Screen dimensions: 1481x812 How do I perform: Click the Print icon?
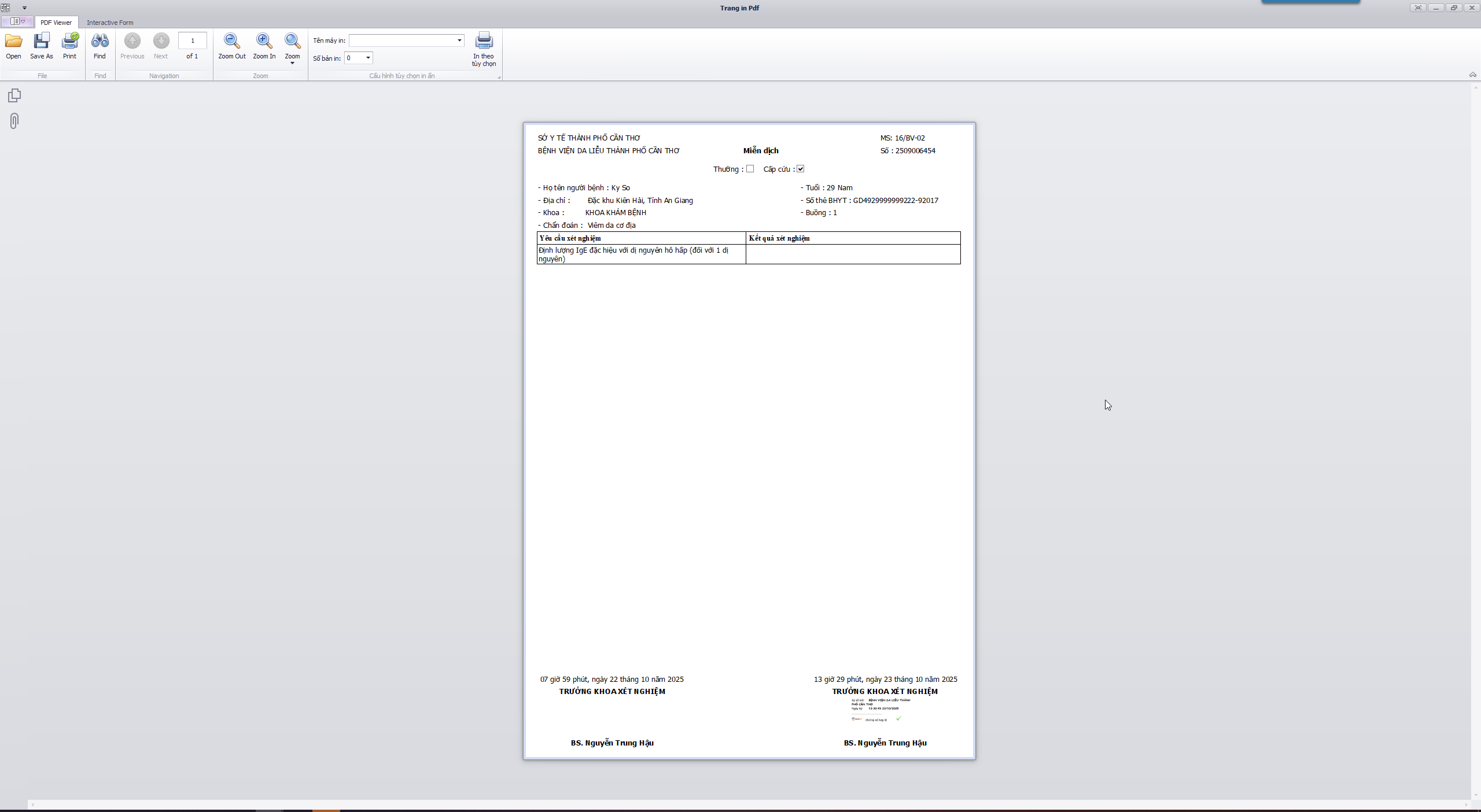(x=69, y=41)
